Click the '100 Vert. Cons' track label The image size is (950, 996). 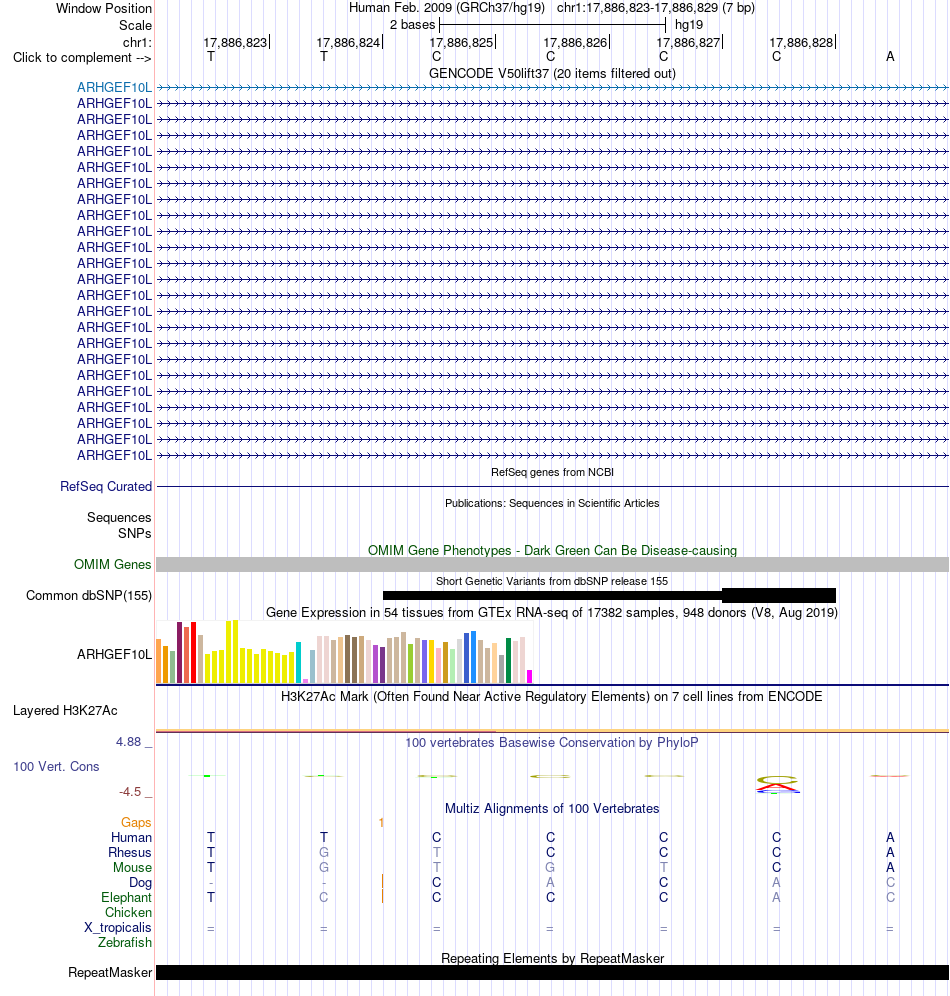click(x=56, y=767)
